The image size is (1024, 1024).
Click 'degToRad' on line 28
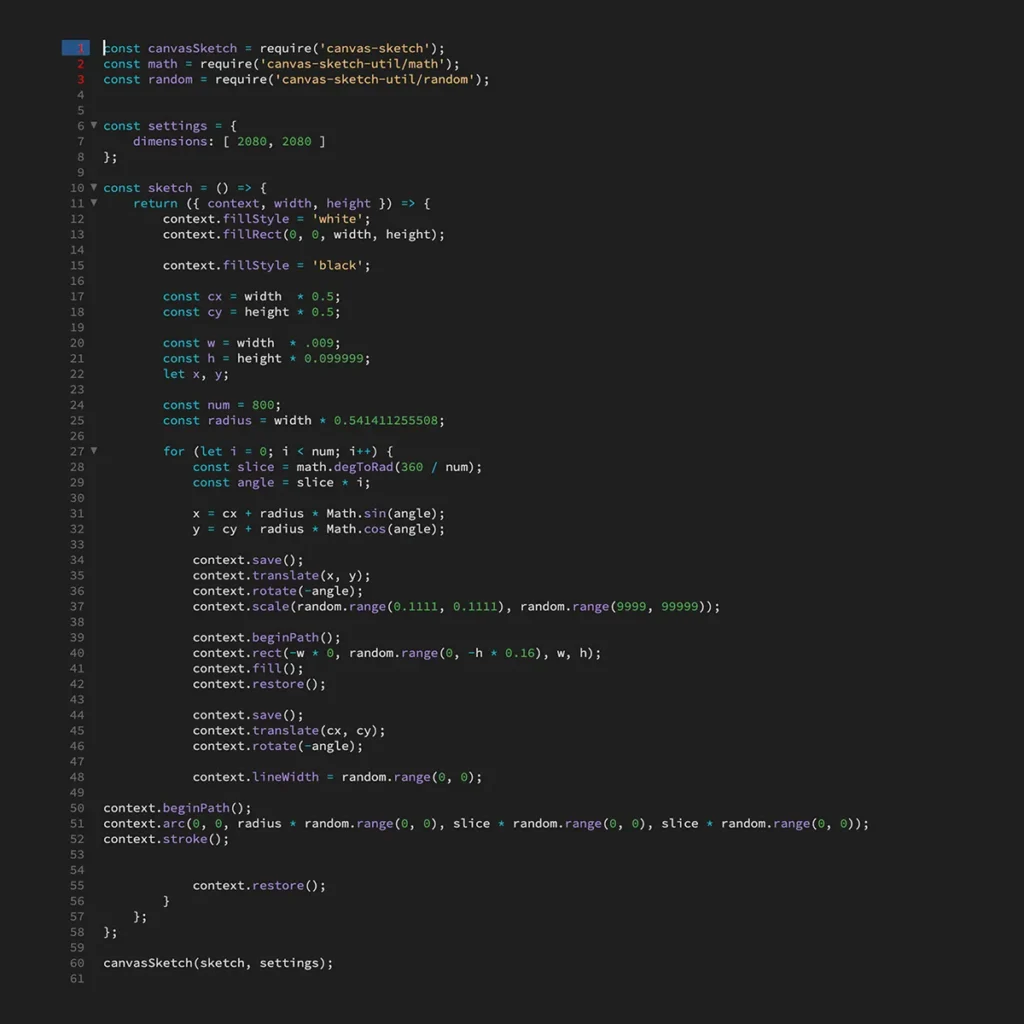pos(363,467)
